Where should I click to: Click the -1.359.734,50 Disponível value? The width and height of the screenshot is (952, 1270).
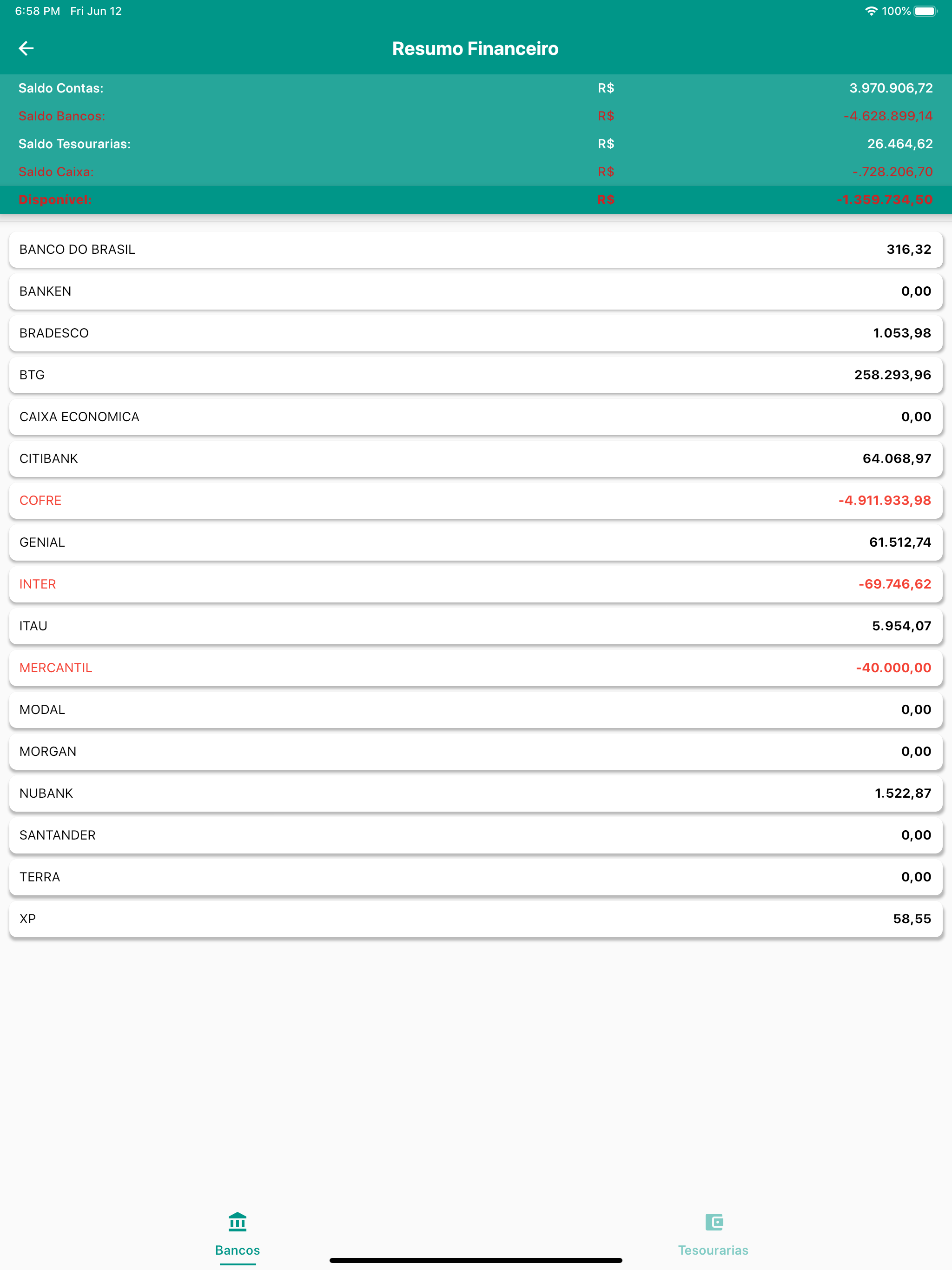pos(885,200)
